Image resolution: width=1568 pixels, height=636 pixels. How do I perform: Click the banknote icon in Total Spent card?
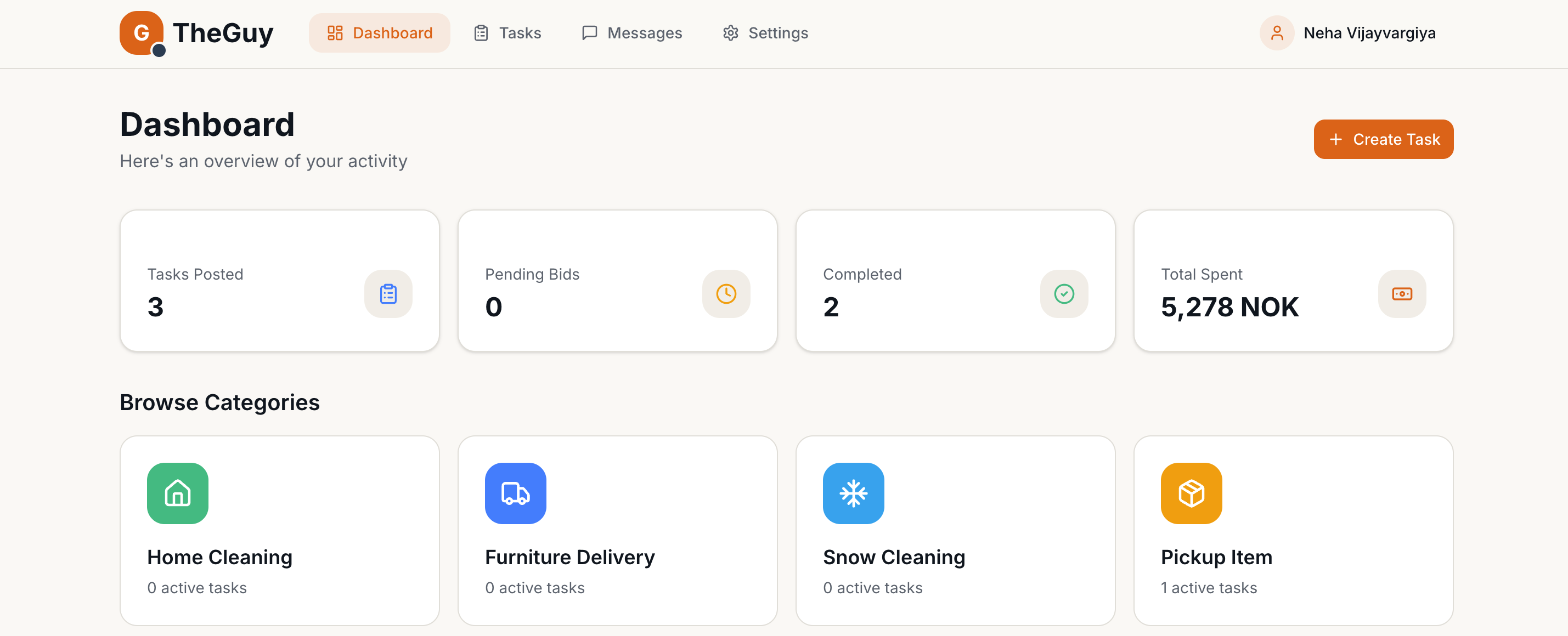pos(1401,294)
